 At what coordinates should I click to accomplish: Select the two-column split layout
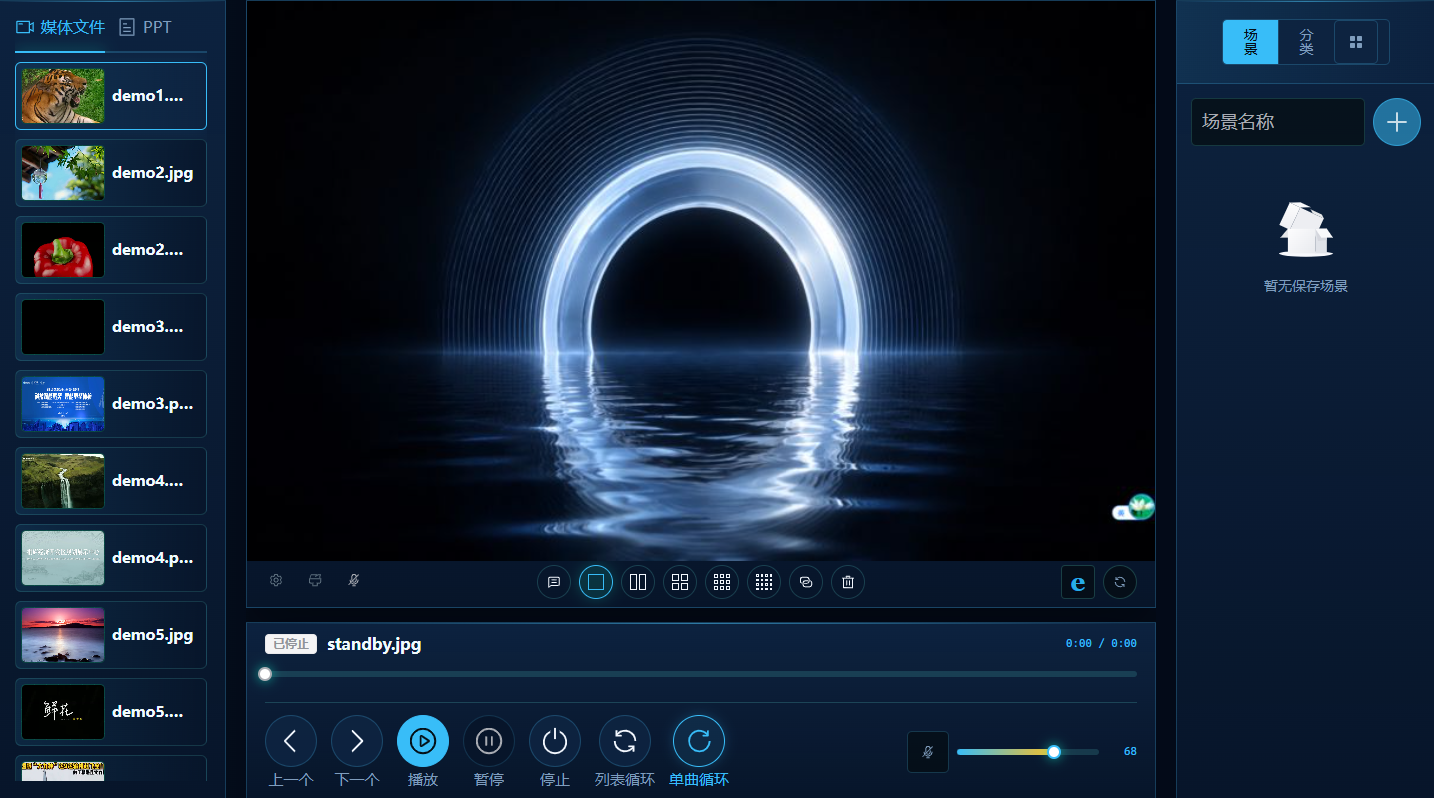pos(638,582)
